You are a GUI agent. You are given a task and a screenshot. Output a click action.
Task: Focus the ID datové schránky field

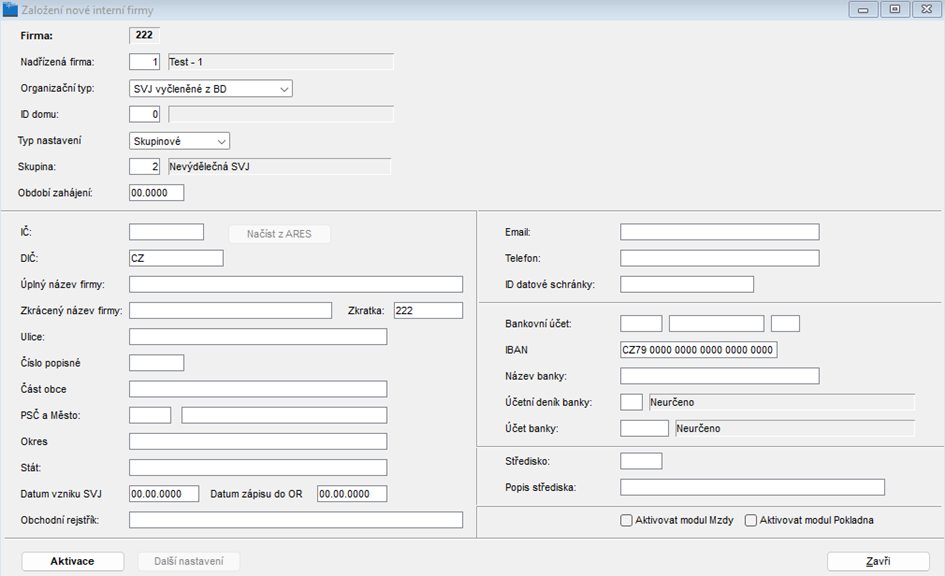[687, 284]
